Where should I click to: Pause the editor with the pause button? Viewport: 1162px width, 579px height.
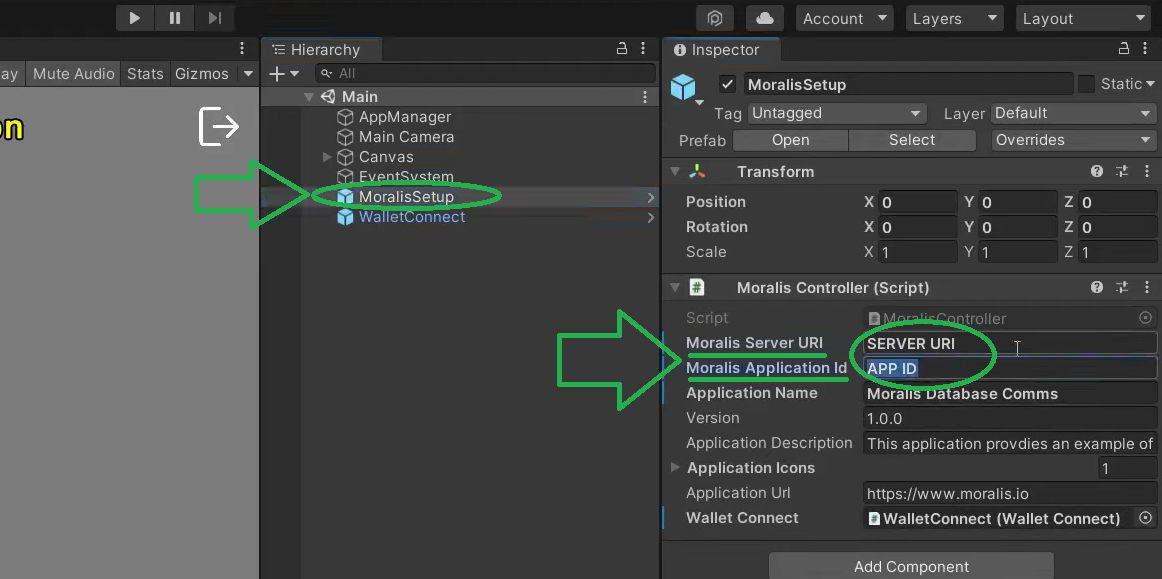tap(175, 18)
